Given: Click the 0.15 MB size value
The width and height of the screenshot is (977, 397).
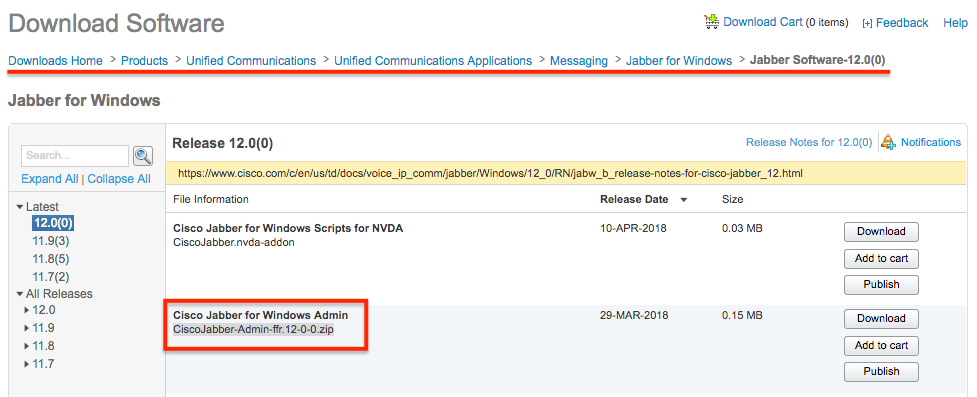Looking at the screenshot, I should click(742, 316).
